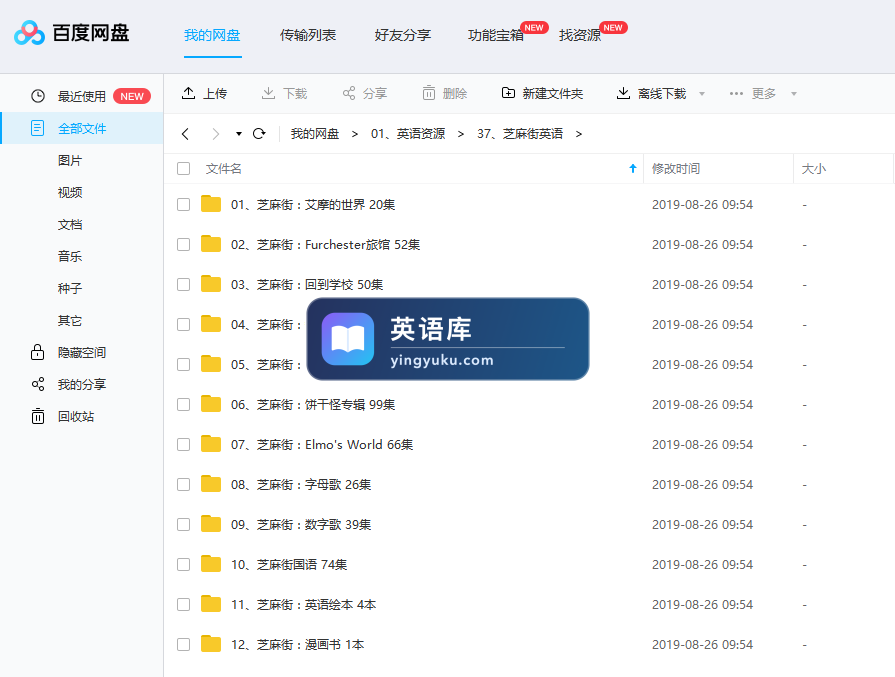Image resolution: width=895 pixels, height=677 pixels.
Task: Go to 01、英语资源 in breadcrumb
Action: (408, 134)
